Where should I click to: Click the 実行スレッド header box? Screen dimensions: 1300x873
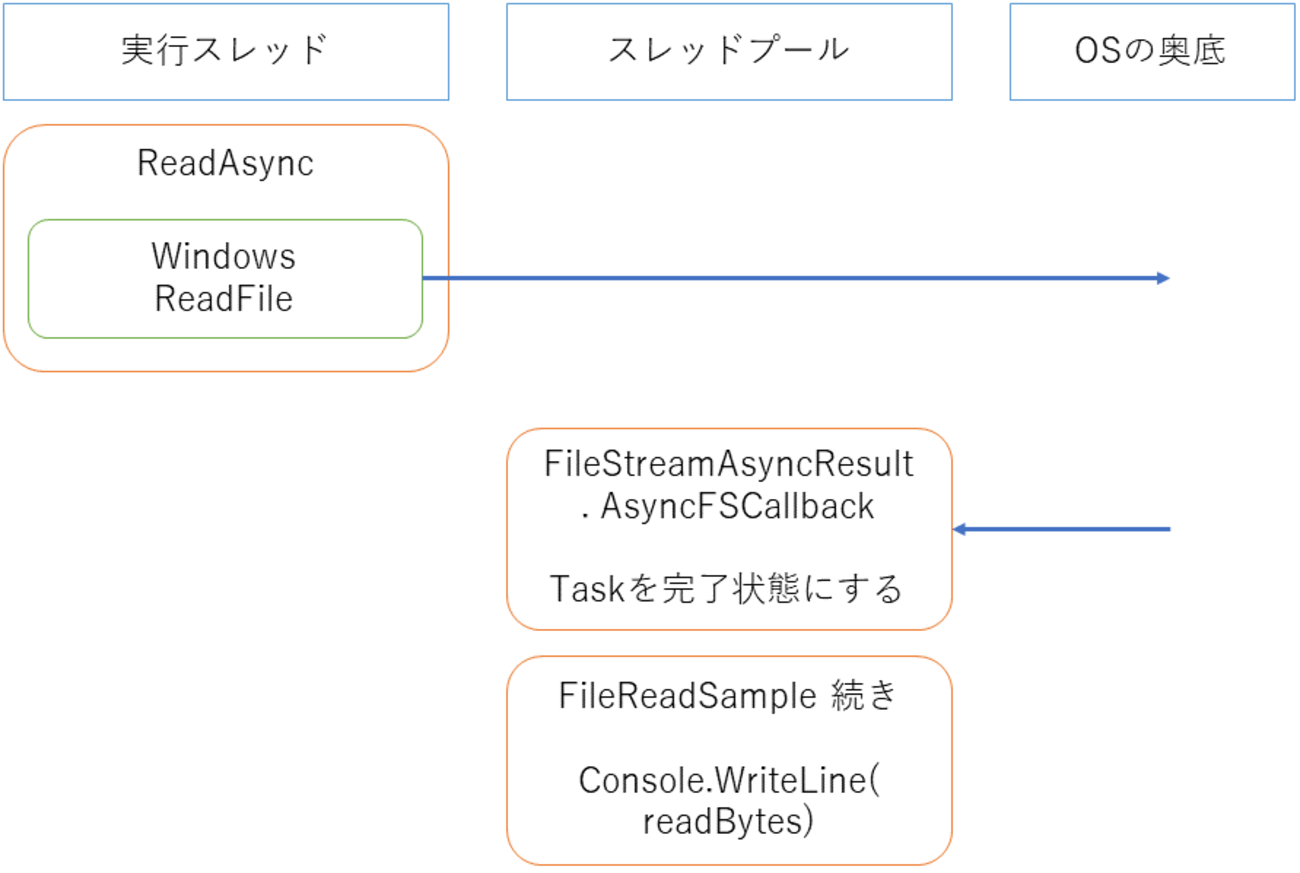(x=225, y=51)
